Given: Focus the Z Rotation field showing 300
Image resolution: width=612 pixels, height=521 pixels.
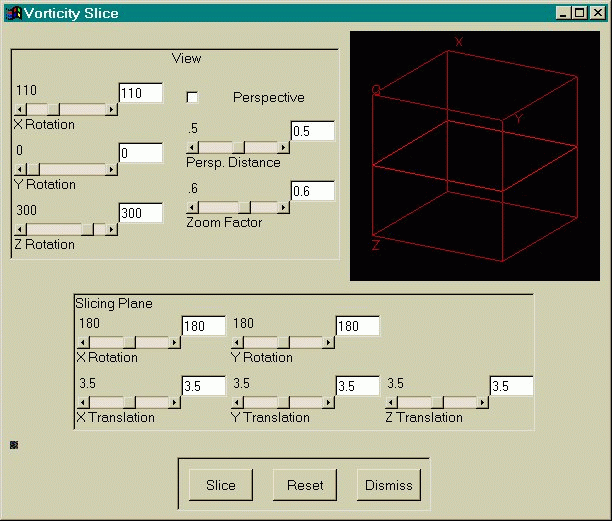Looking at the screenshot, I should point(141,213).
